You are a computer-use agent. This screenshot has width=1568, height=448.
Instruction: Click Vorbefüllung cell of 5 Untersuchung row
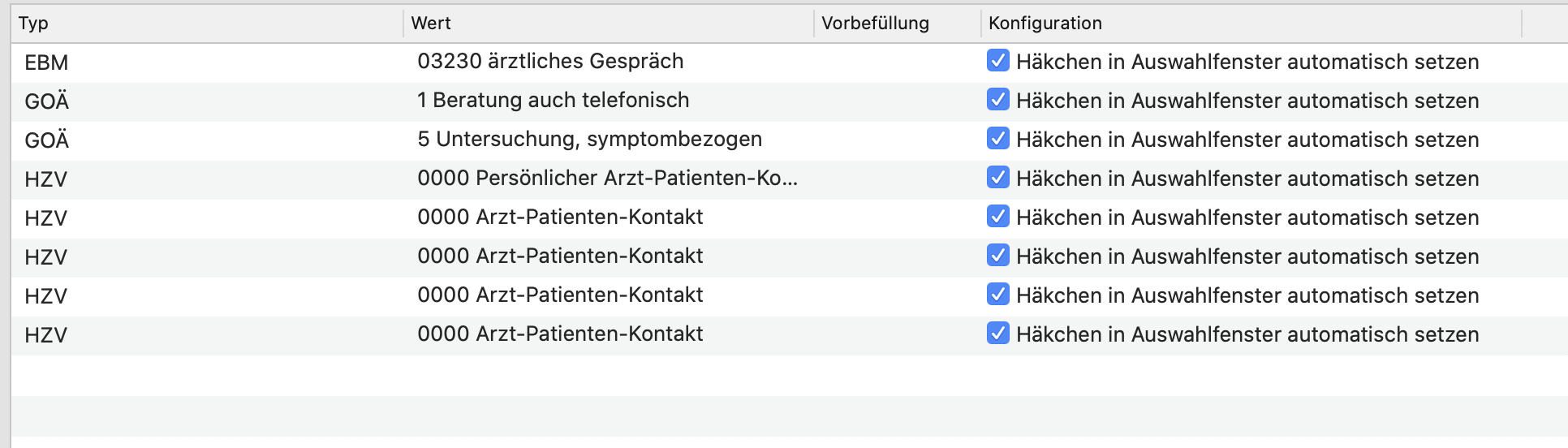tap(898, 140)
